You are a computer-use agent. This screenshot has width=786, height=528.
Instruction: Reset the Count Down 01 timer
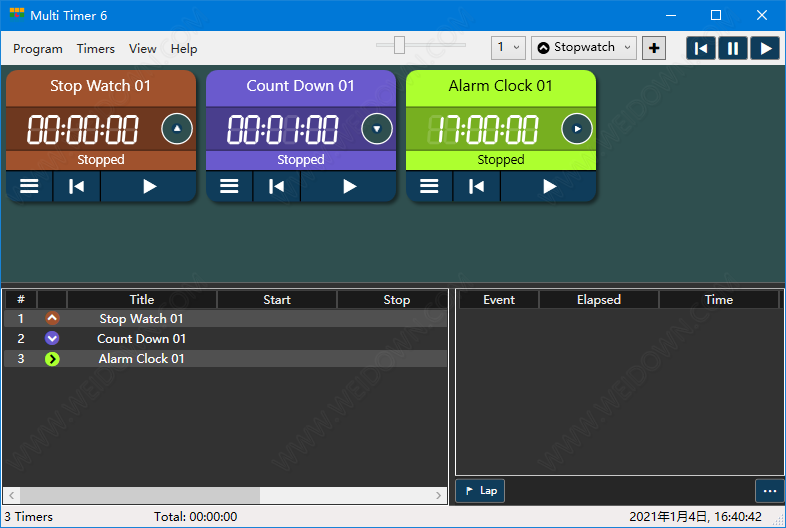click(x=276, y=186)
